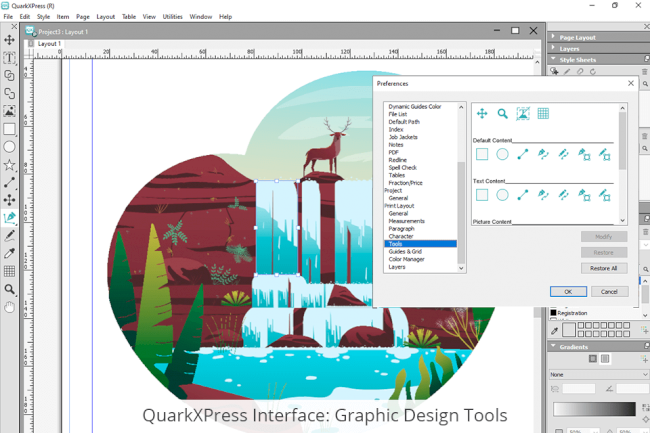Choose Default Content rectangle box icon

click(x=482, y=154)
